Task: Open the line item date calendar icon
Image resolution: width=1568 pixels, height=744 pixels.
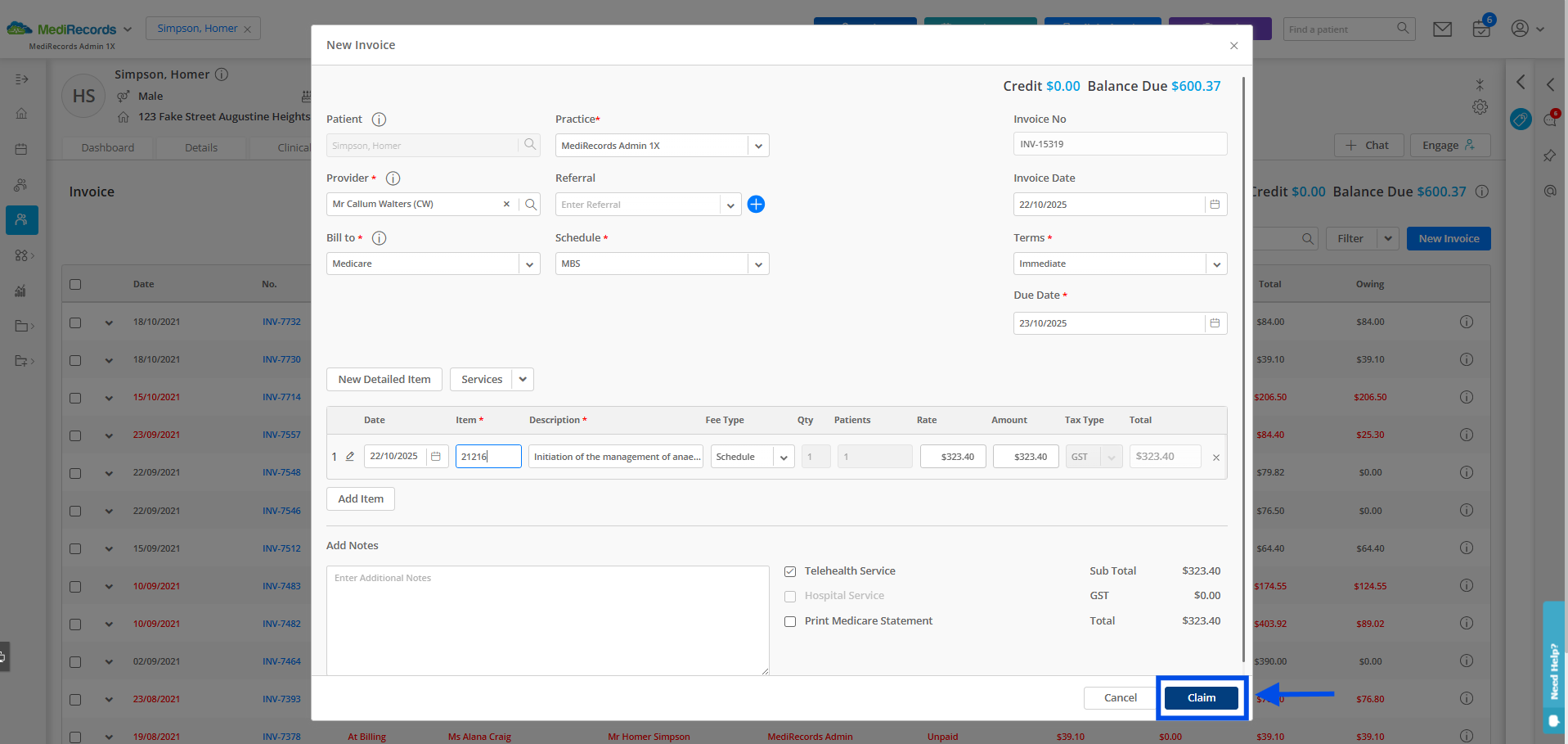Action: coord(436,457)
